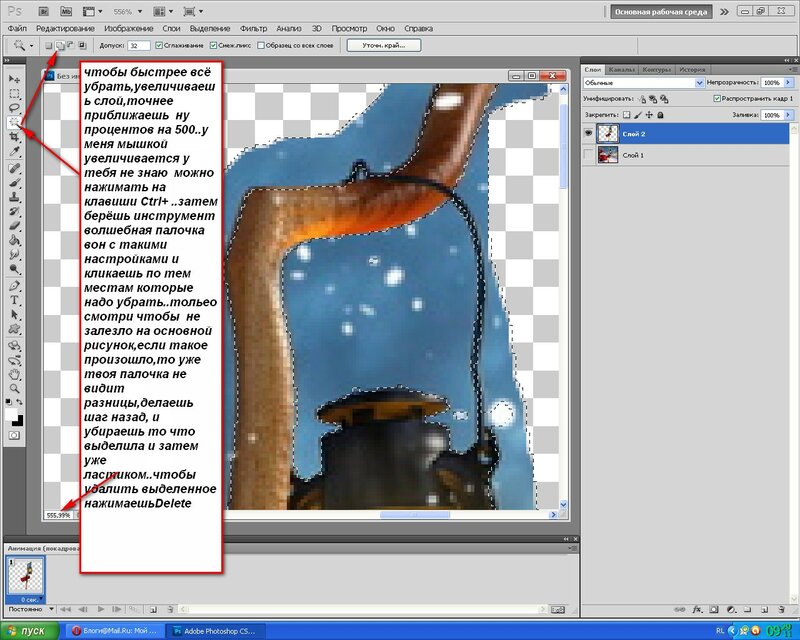Click the Уточн. край button
Image resolution: width=800 pixels, height=640 pixels.
coord(384,45)
